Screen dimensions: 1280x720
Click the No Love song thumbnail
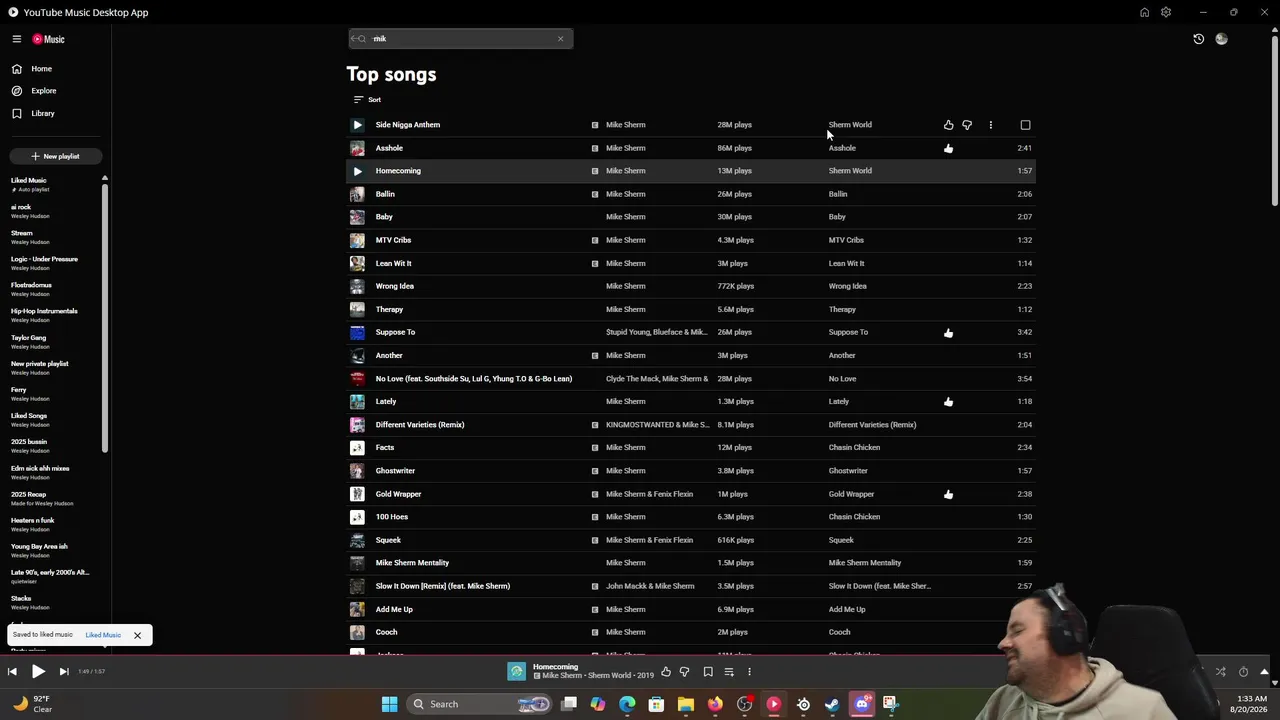pyautogui.click(x=357, y=379)
